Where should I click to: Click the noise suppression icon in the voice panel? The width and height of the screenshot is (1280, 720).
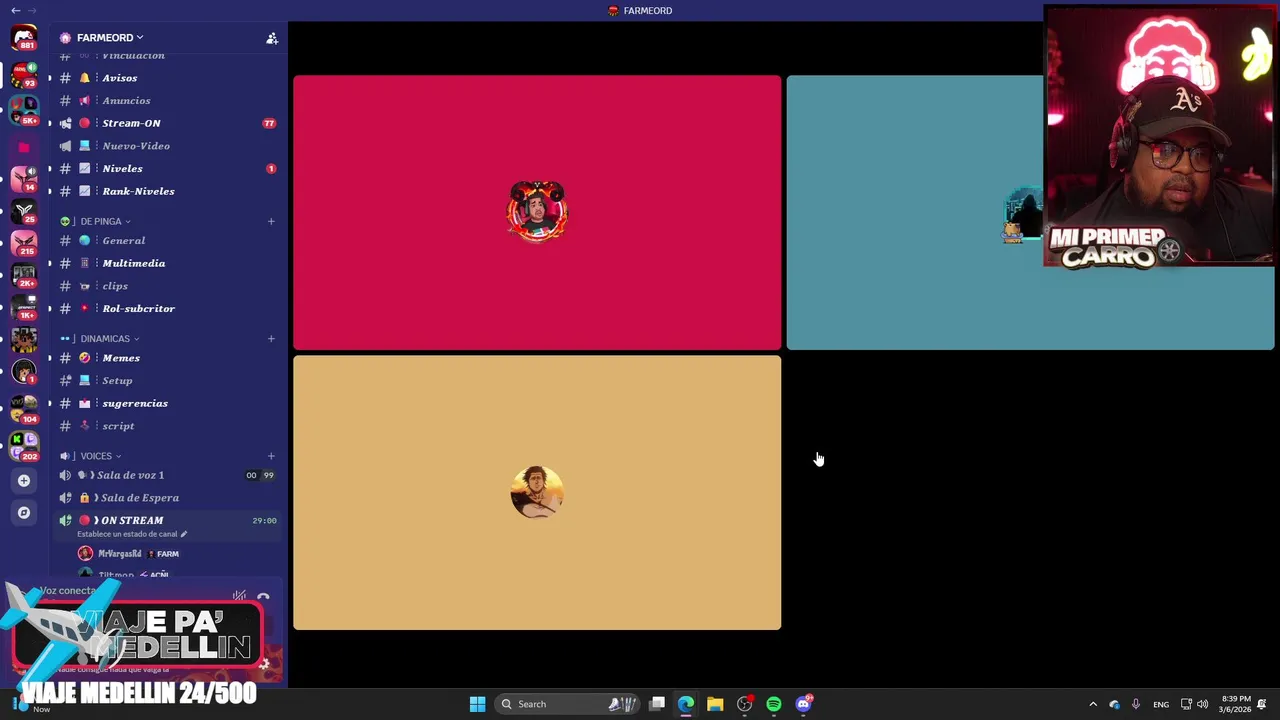coord(239,596)
